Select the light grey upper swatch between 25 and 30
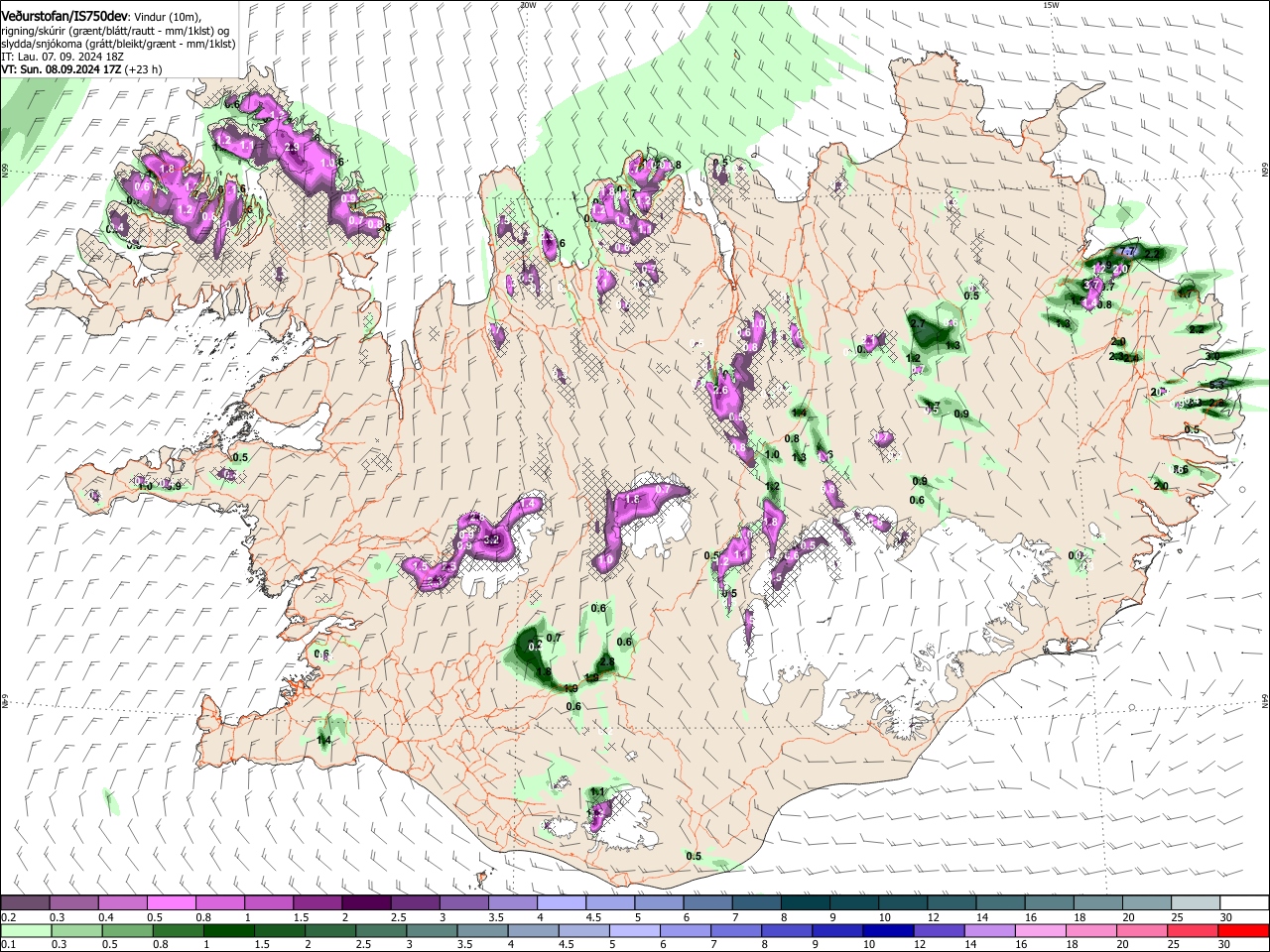This screenshot has height=952, width=1270. (1195, 903)
